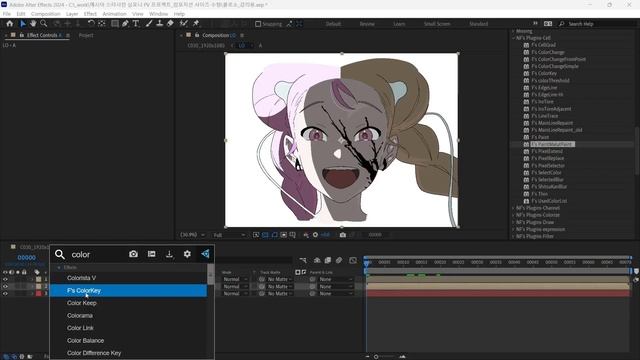Select the Rectangle shape tool
640x360 pixels.
point(115,24)
